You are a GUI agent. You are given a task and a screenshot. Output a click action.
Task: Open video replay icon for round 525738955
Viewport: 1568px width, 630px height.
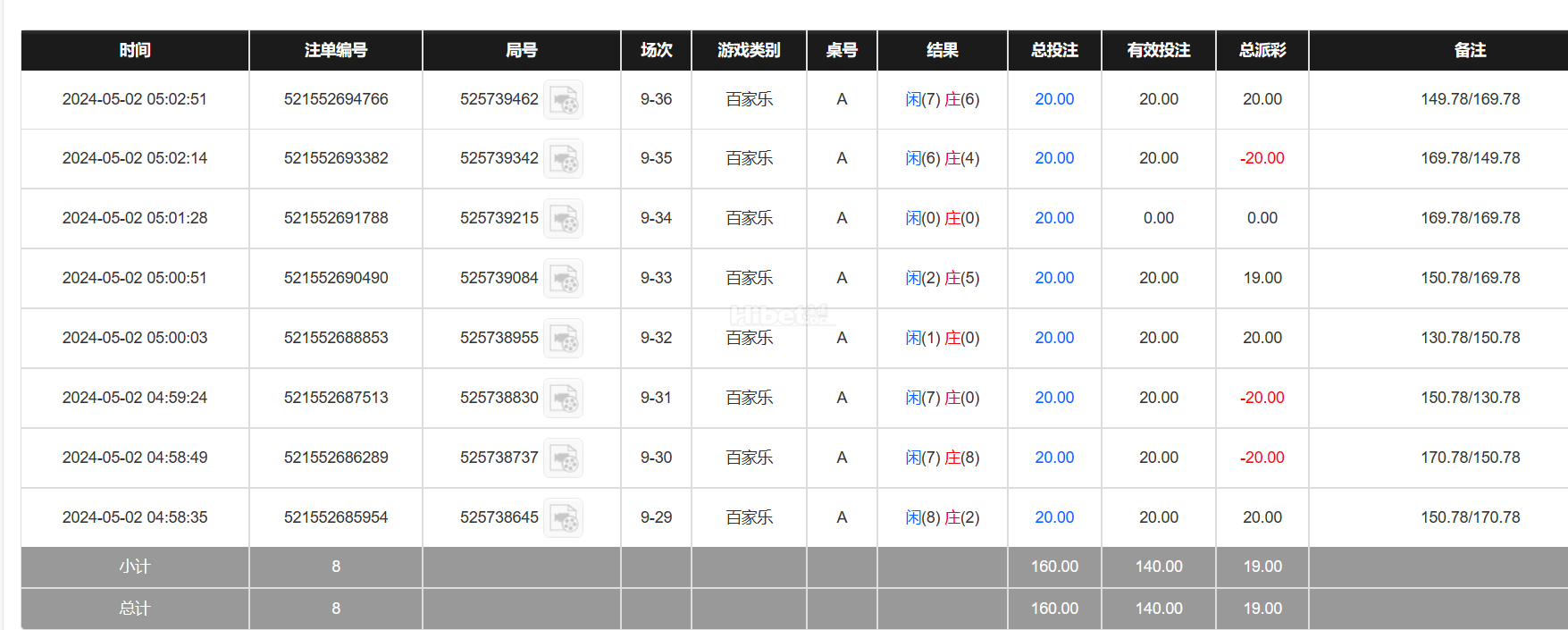(564, 338)
